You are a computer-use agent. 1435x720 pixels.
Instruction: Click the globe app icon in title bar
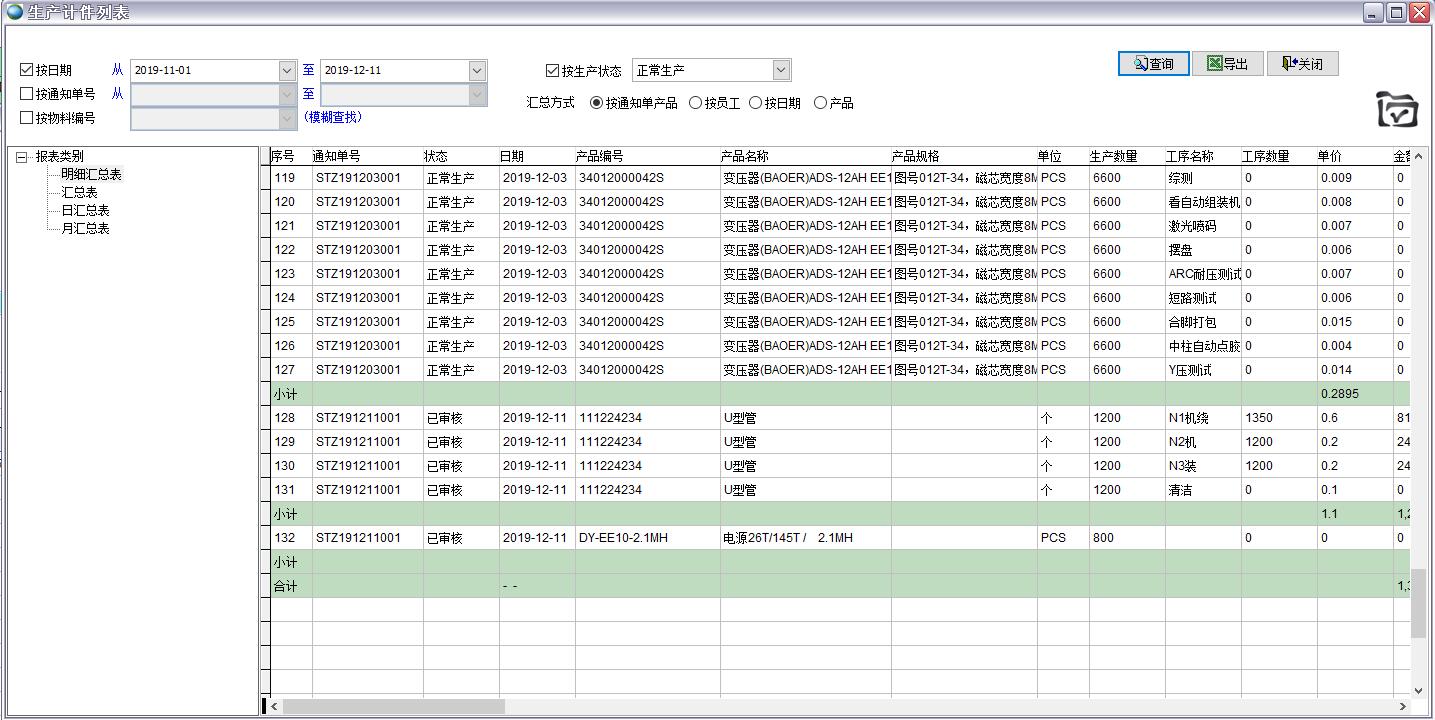(14, 12)
